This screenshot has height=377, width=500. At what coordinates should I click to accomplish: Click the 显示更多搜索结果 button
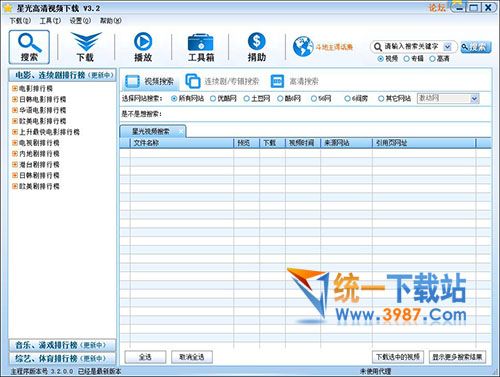click(x=457, y=357)
